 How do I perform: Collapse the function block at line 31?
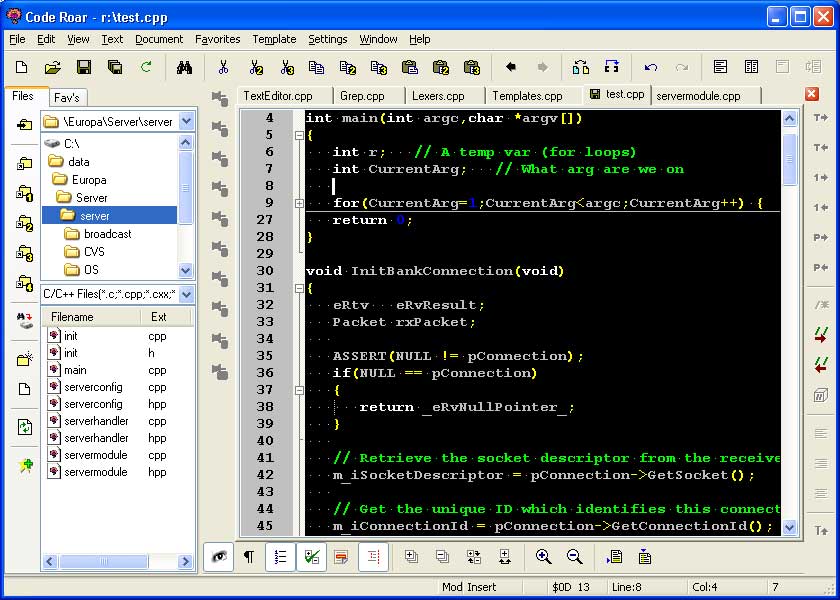[x=299, y=289]
